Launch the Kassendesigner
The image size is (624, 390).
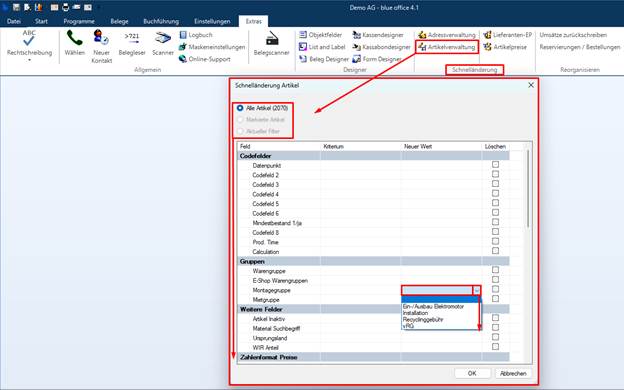click(378, 35)
